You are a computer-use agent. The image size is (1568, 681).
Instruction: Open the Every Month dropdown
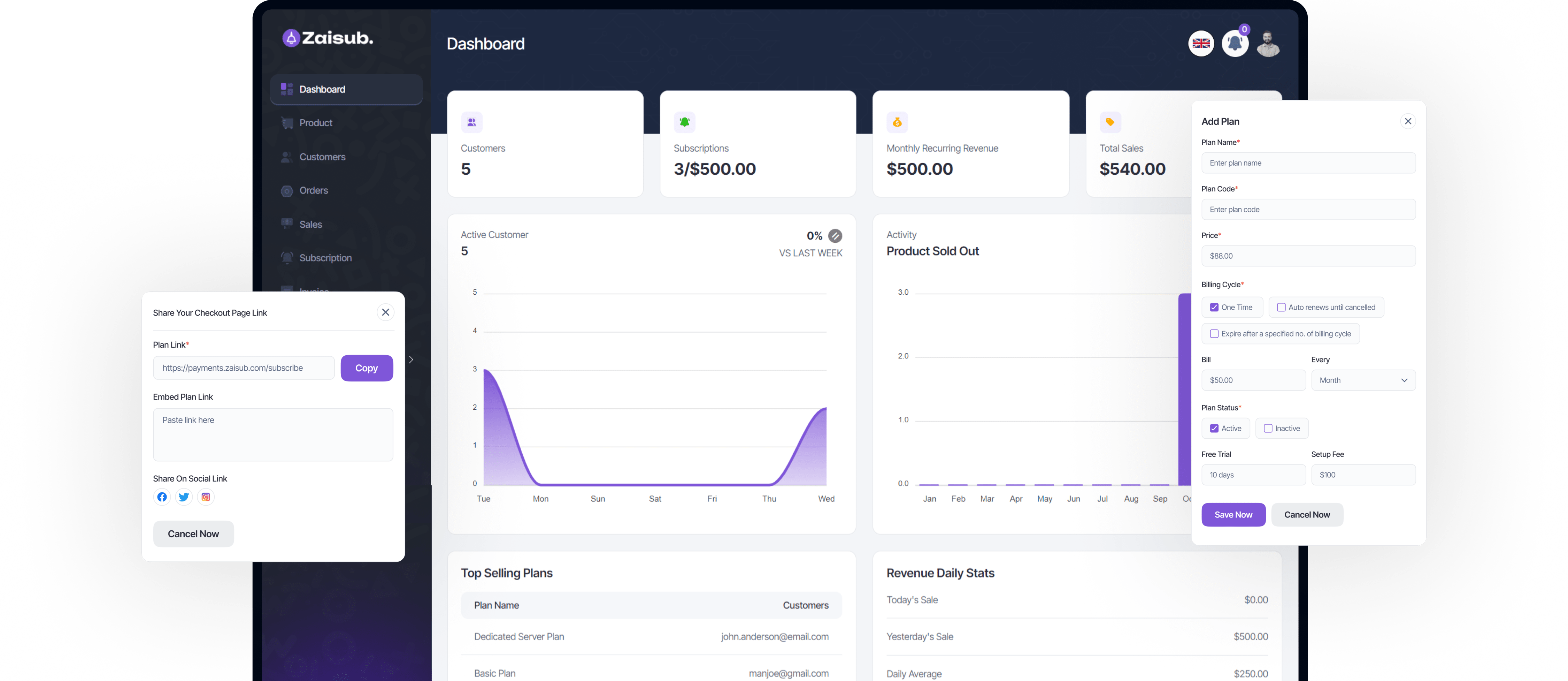coord(1363,380)
